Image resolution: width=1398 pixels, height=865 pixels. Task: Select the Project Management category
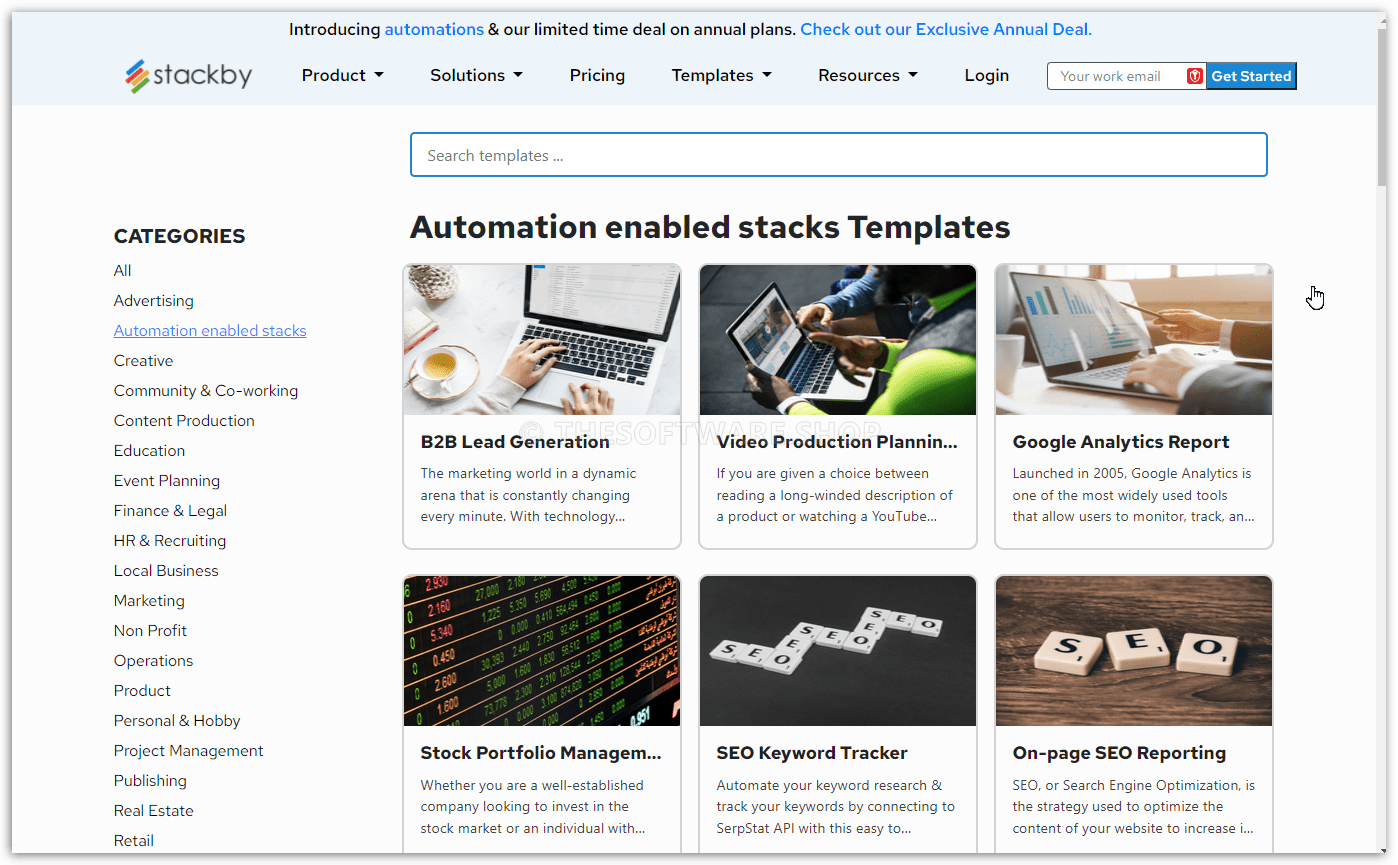point(189,750)
